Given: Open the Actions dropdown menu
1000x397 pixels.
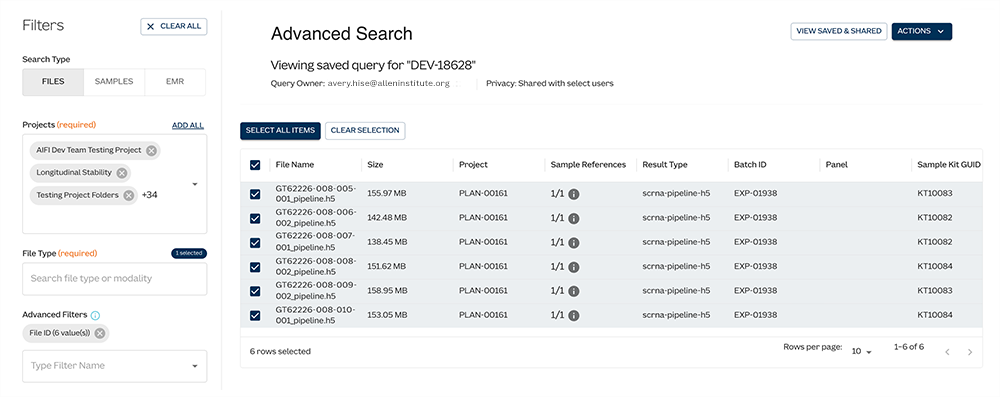Looking at the screenshot, I should pos(922,31).
